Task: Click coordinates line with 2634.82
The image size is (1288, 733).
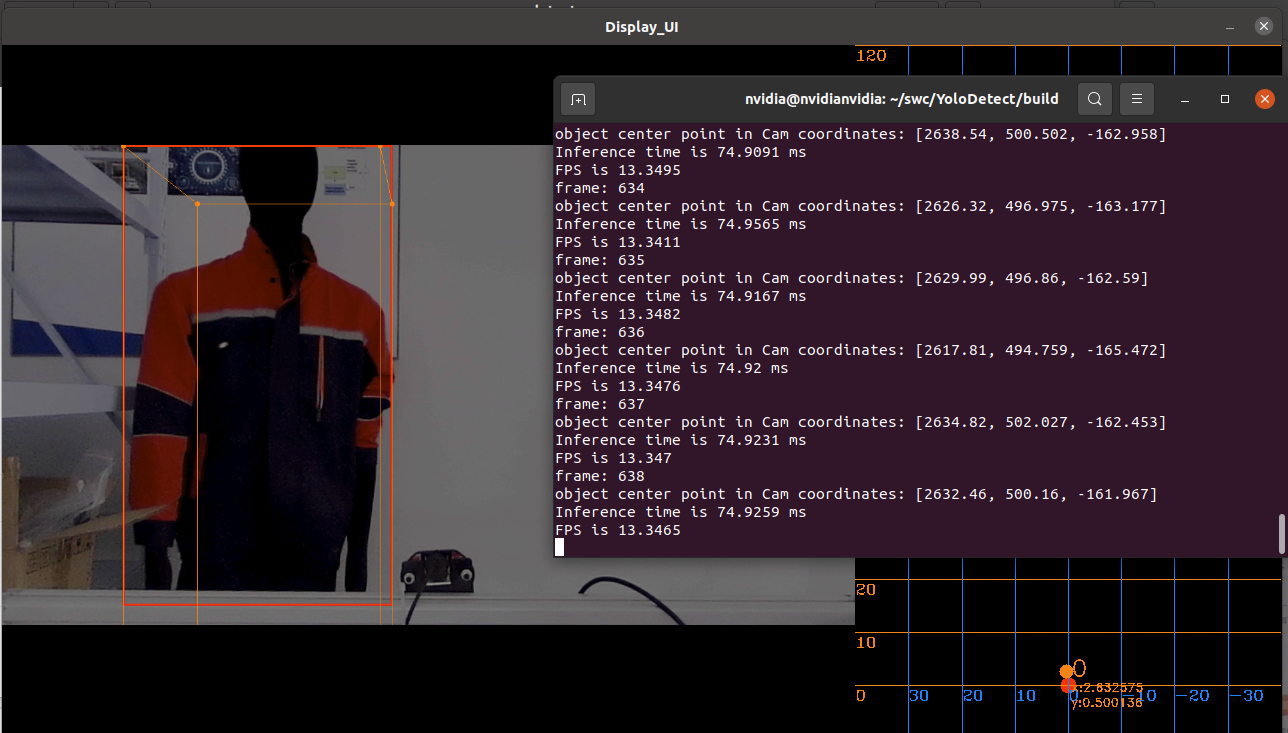Action: click(x=861, y=422)
